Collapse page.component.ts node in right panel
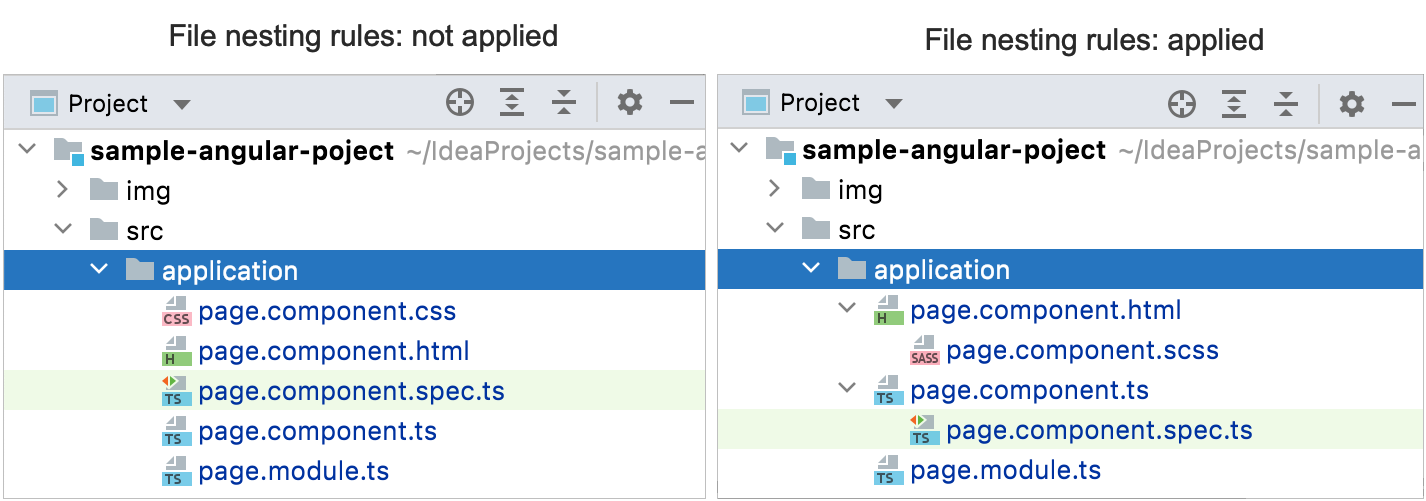 847,389
